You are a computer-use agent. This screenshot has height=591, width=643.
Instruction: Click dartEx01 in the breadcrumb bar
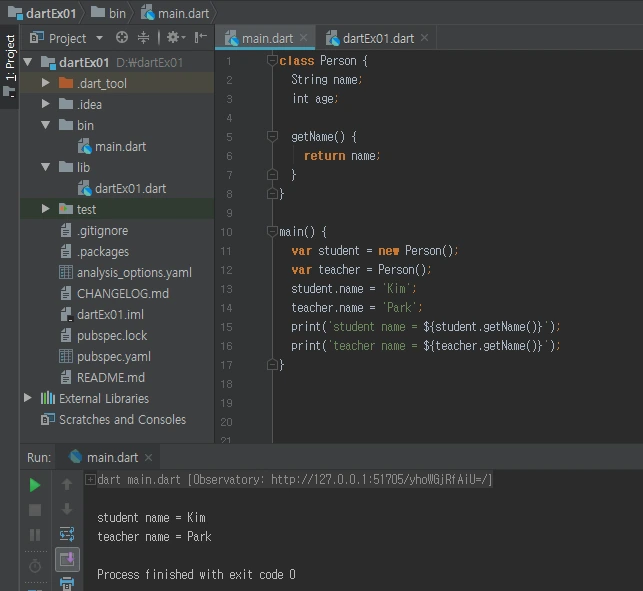coord(42,13)
